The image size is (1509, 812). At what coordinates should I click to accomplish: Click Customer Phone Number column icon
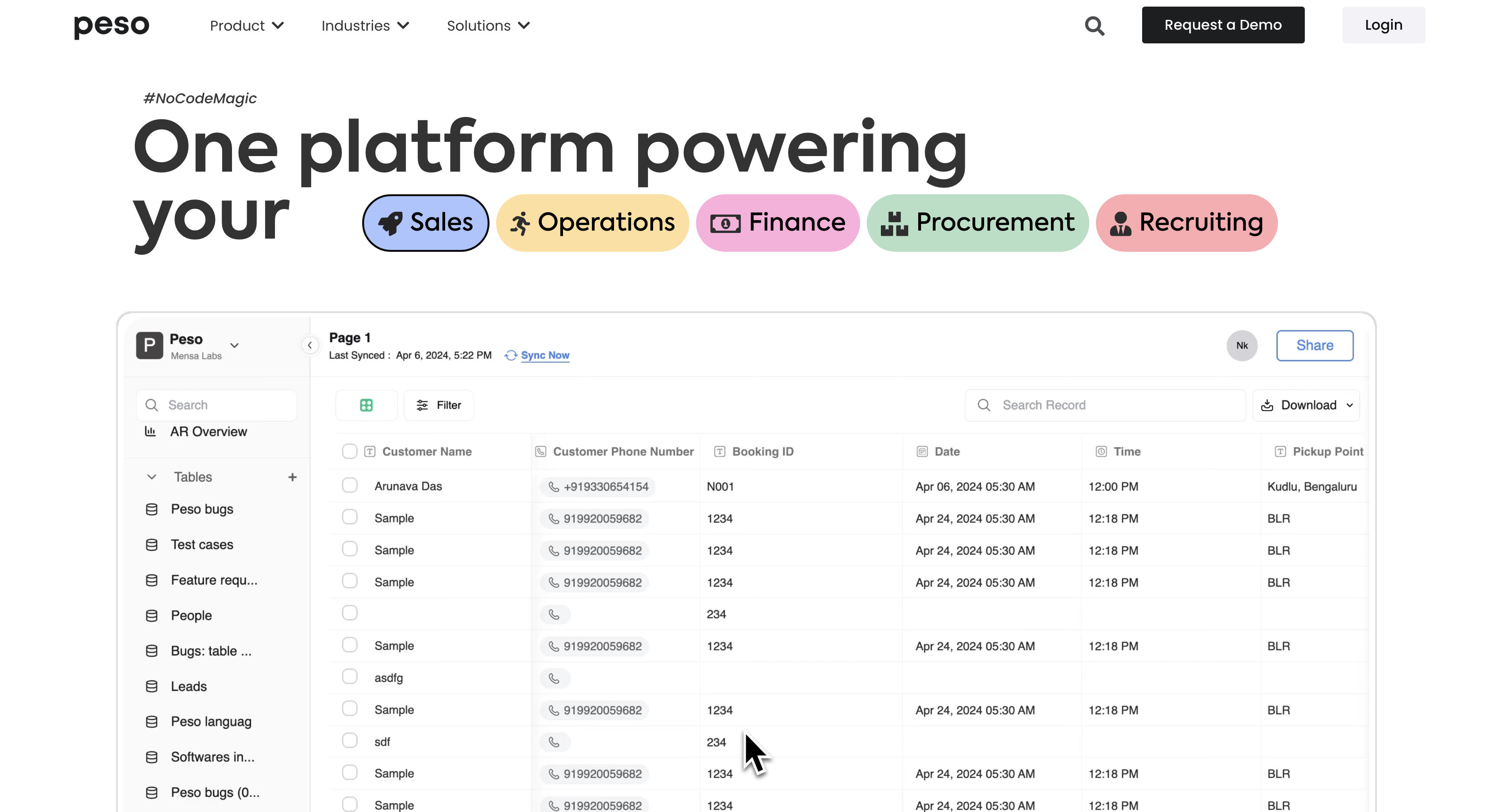[541, 452]
